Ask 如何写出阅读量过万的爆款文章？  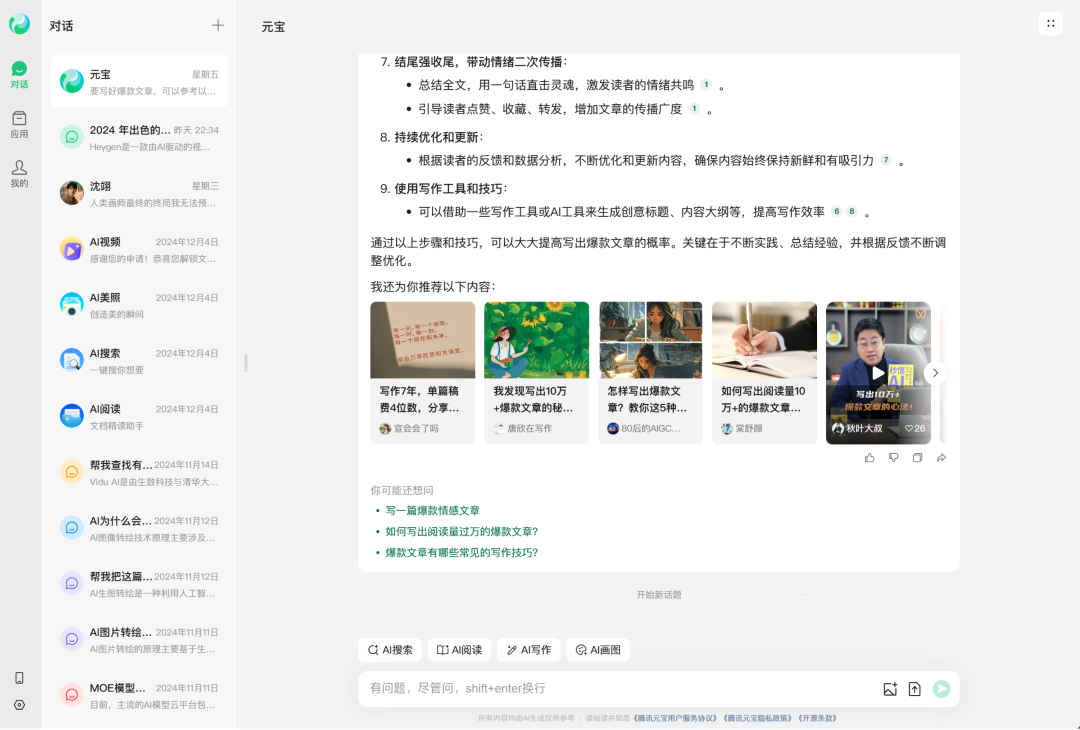tap(461, 531)
